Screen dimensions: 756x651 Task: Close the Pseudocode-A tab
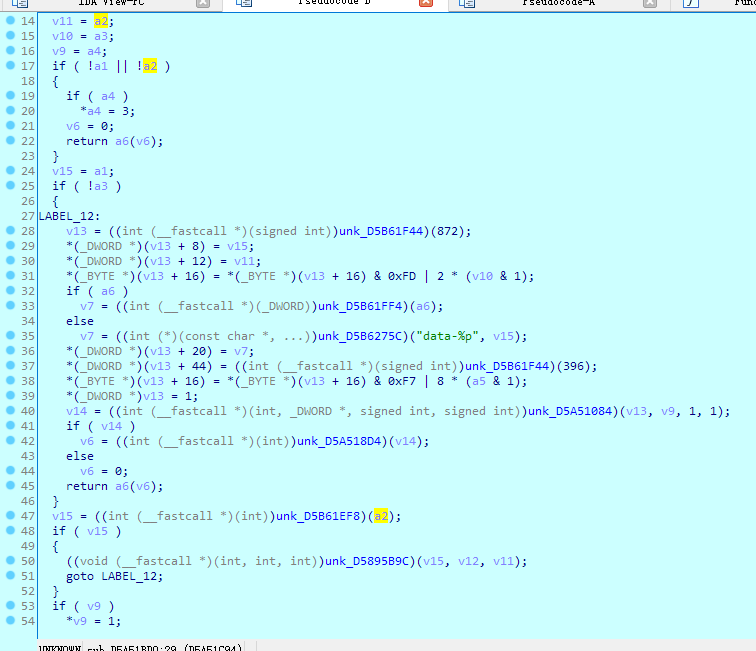click(650, 2)
